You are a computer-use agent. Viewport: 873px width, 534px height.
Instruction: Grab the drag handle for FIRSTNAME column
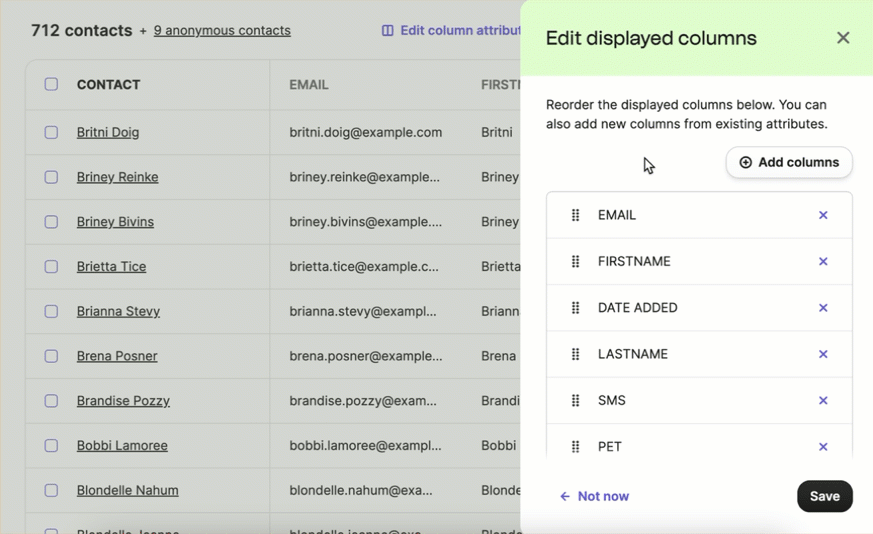pyautogui.click(x=576, y=261)
